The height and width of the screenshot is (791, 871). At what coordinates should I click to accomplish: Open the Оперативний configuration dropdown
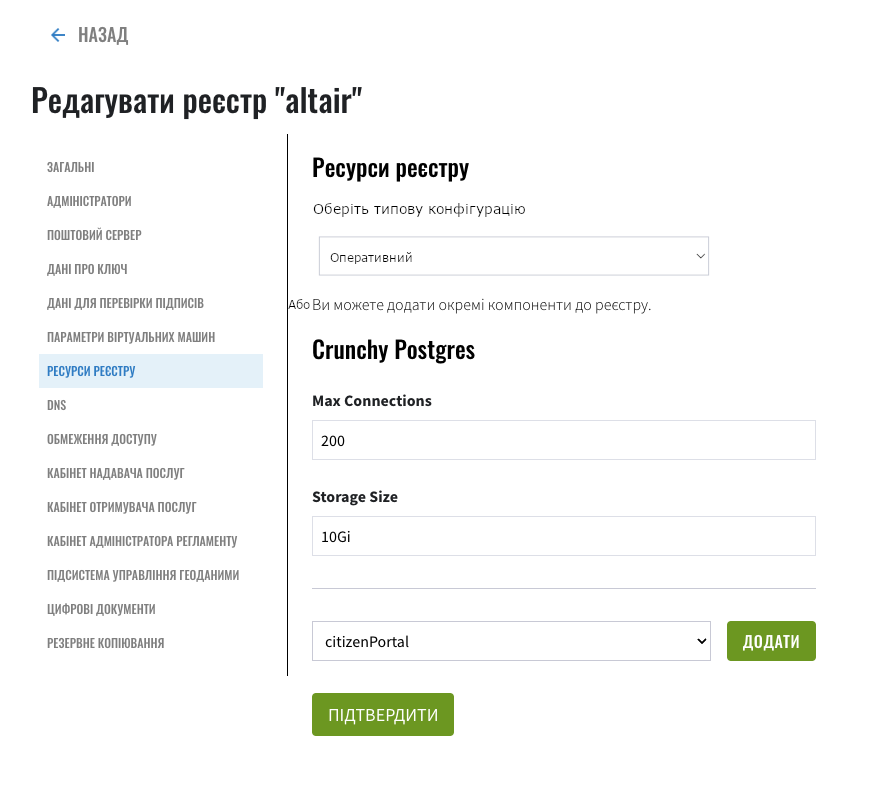click(x=513, y=256)
